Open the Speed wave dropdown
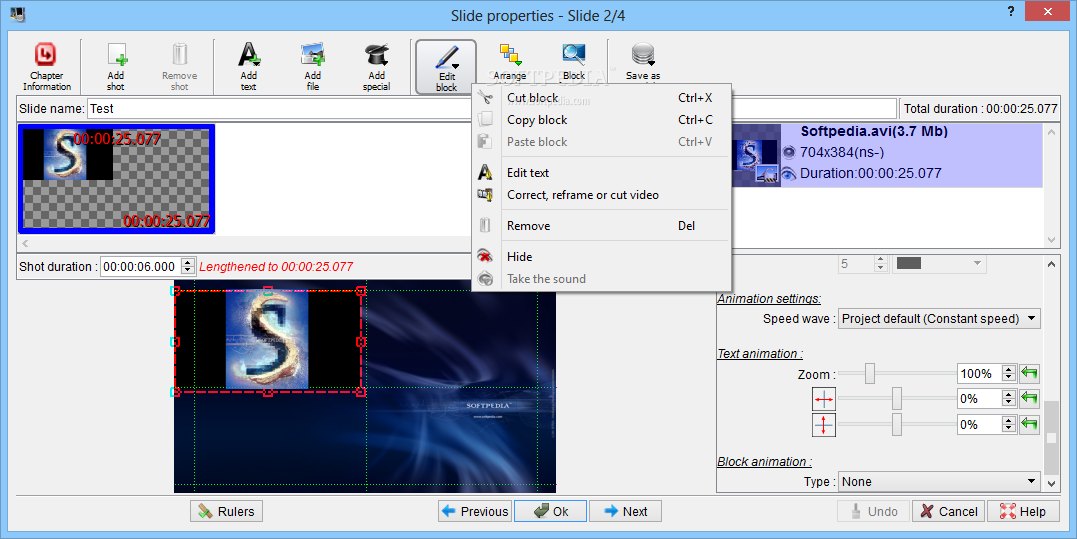This screenshot has height=539, width=1077. pos(939,319)
